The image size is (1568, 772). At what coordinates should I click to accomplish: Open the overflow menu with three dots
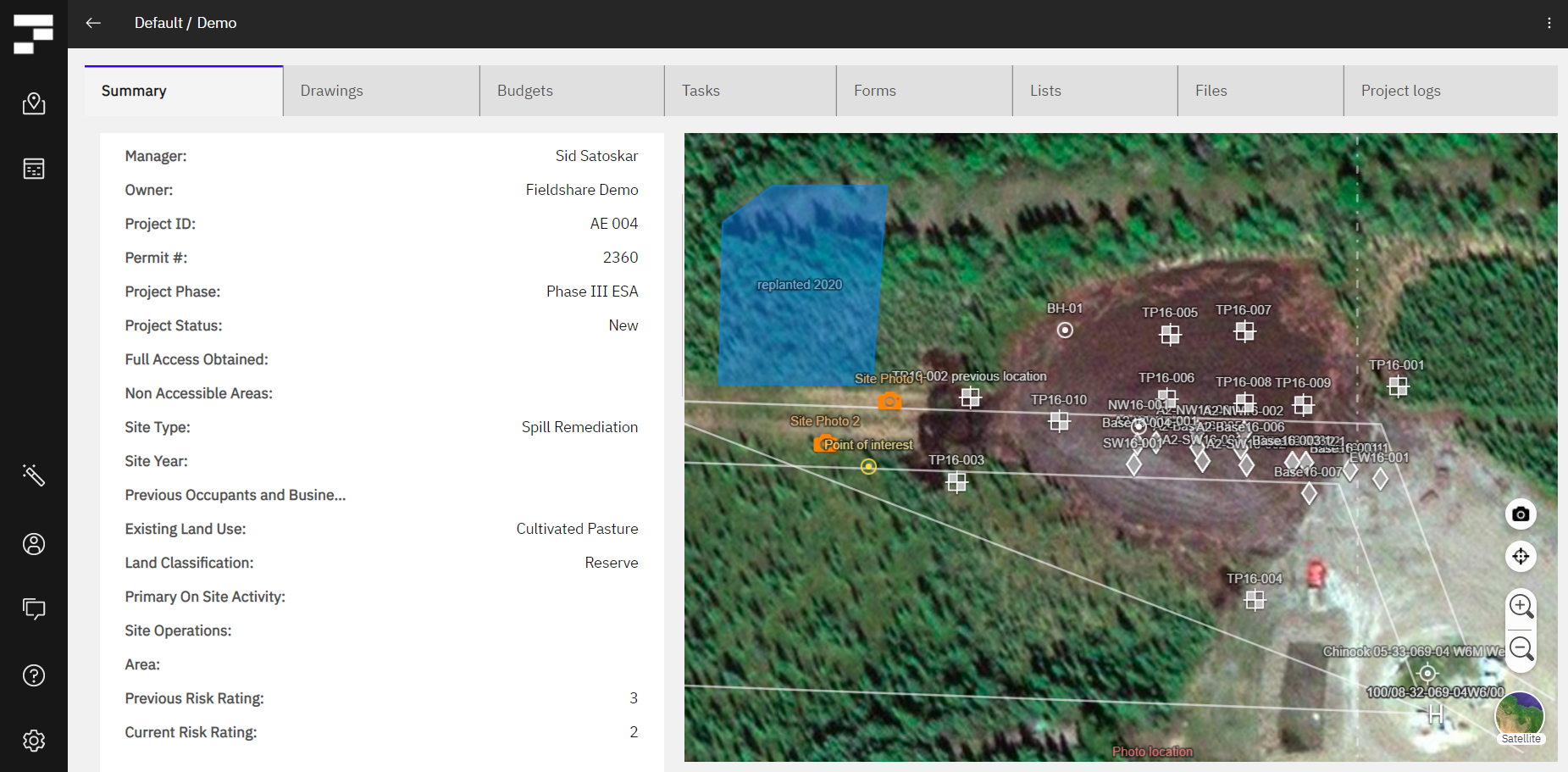pyautogui.click(x=1549, y=23)
